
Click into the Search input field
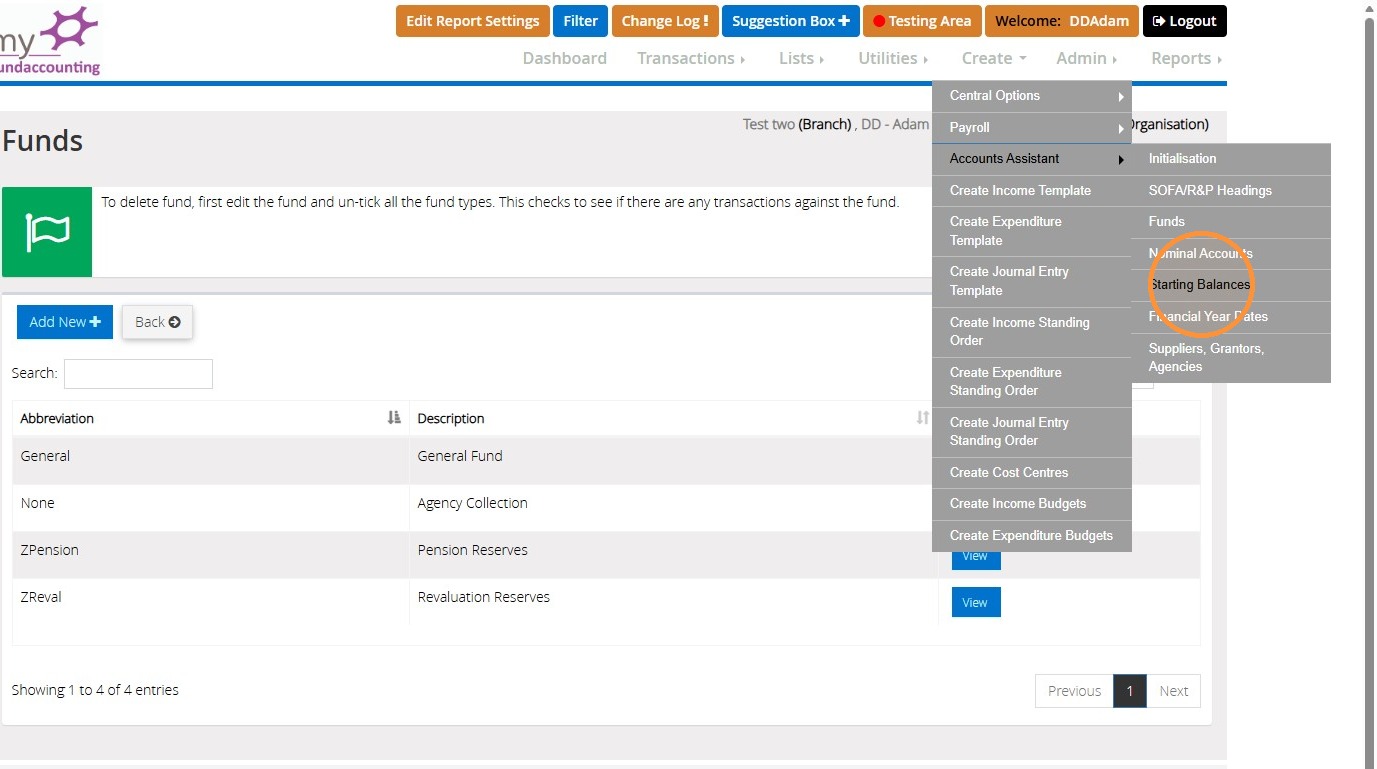(x=138, y=373)
